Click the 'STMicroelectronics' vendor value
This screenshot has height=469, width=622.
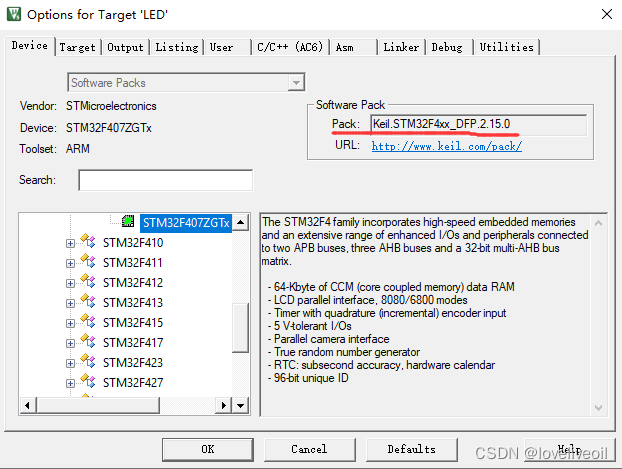tap(111, 106)
